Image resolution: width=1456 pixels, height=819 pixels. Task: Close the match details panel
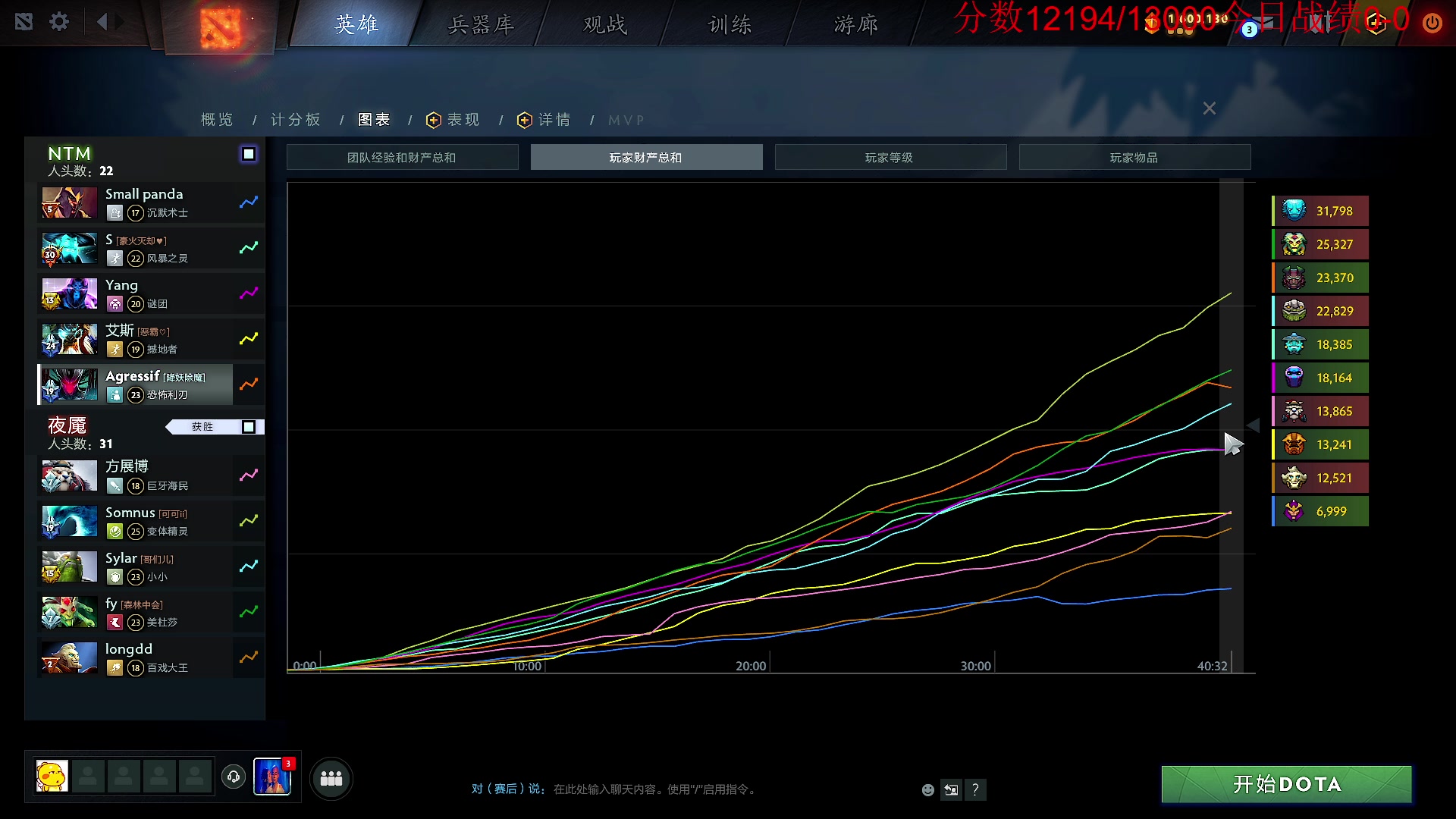(x=1210, y=108)
